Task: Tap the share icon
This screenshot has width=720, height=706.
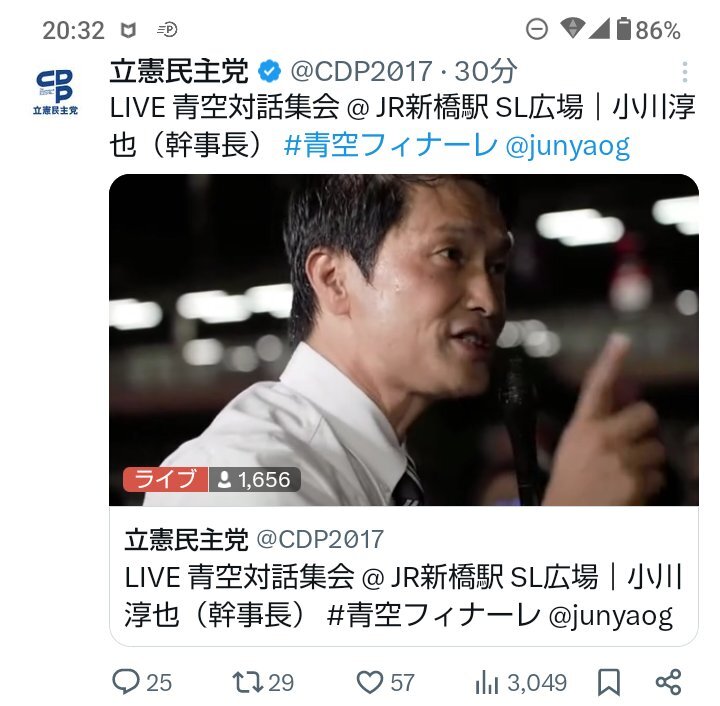Action: point(669,683)
